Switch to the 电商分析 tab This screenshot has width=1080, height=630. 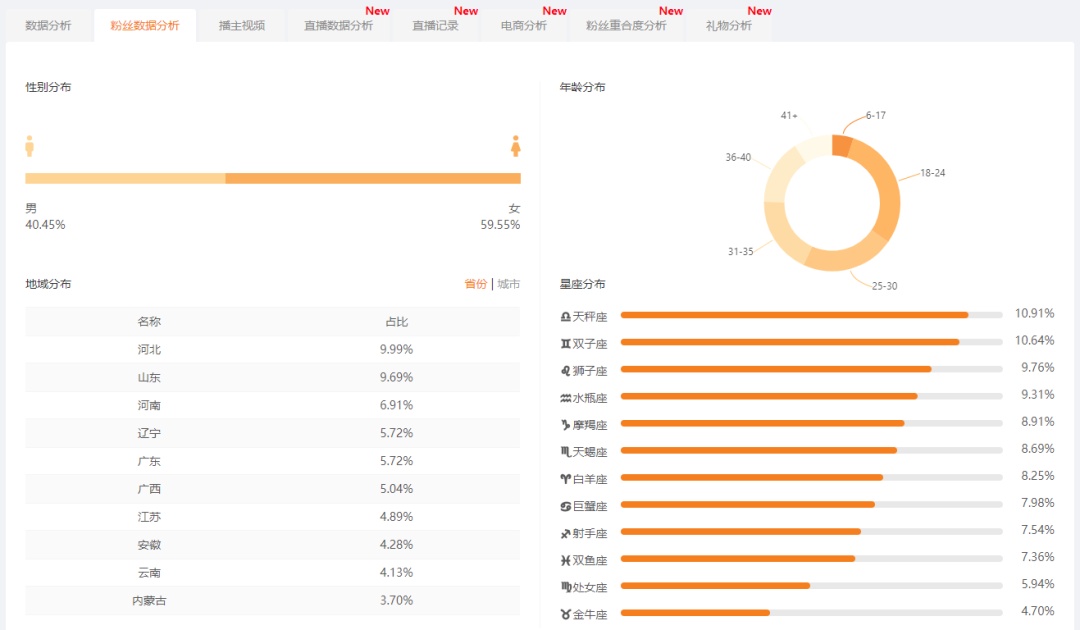tap(523, 25)
